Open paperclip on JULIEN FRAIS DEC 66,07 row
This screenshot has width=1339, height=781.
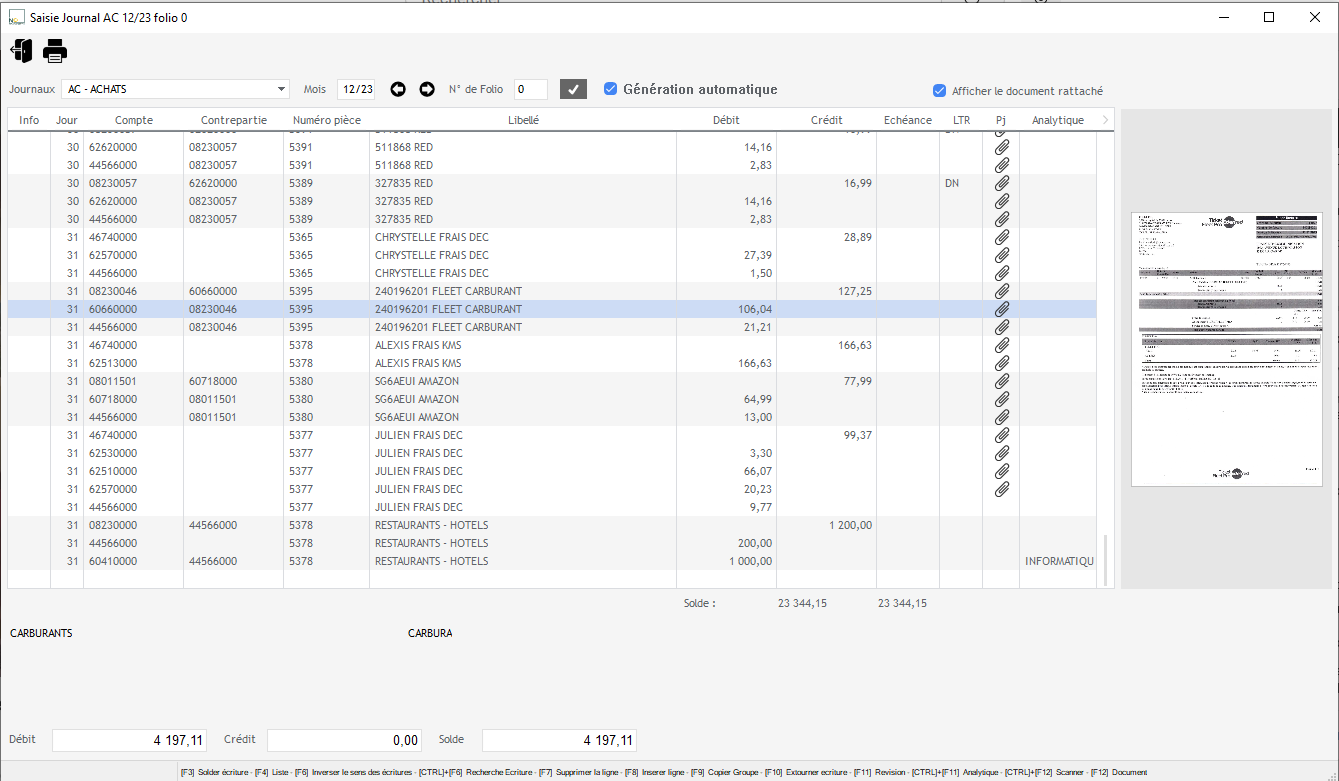click(x=1002, y=471)
